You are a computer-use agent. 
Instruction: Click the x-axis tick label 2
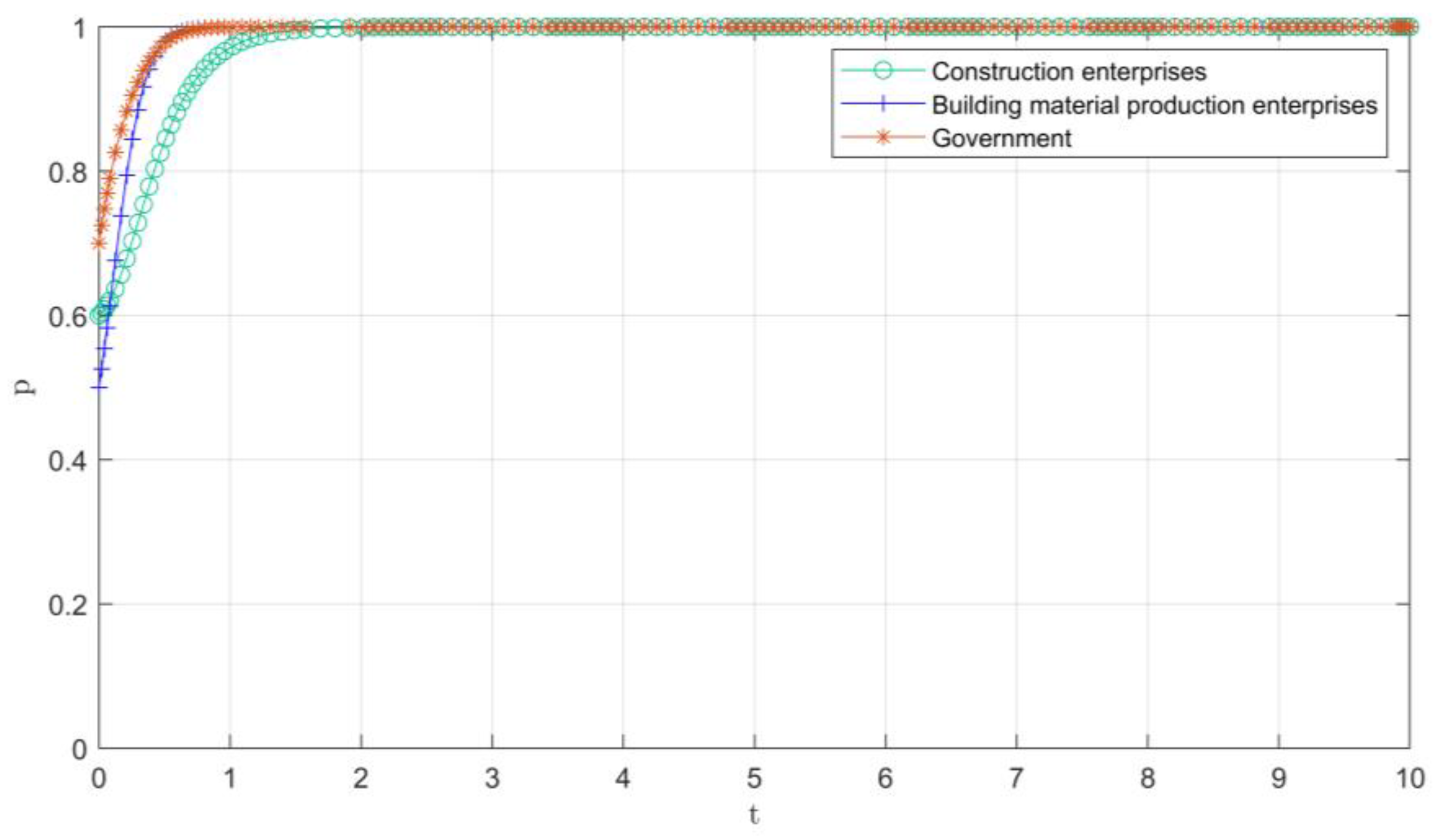[x=360, y=779]
